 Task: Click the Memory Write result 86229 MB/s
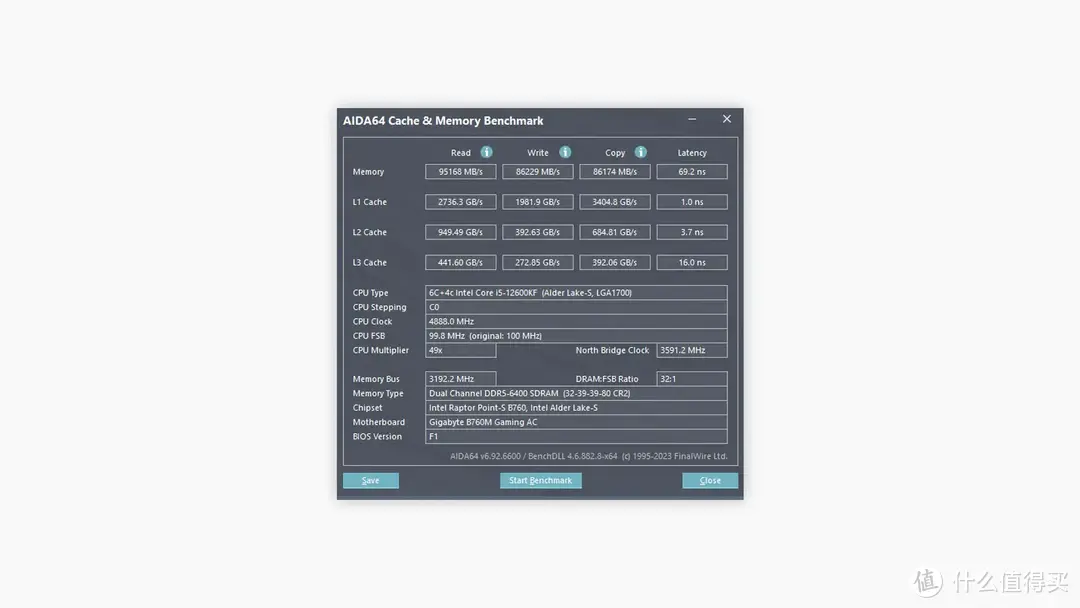click(538, 172)
